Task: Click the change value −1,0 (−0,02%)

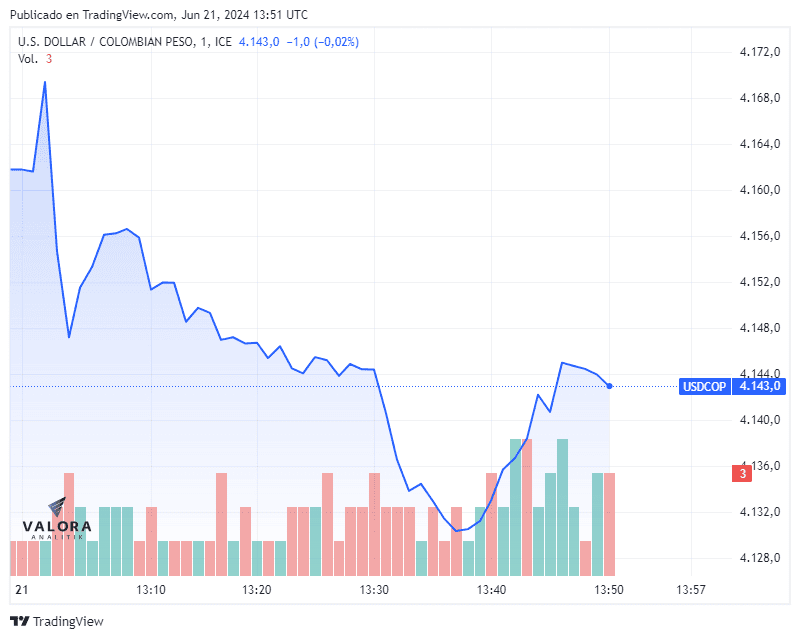Action: coord(322,42)
